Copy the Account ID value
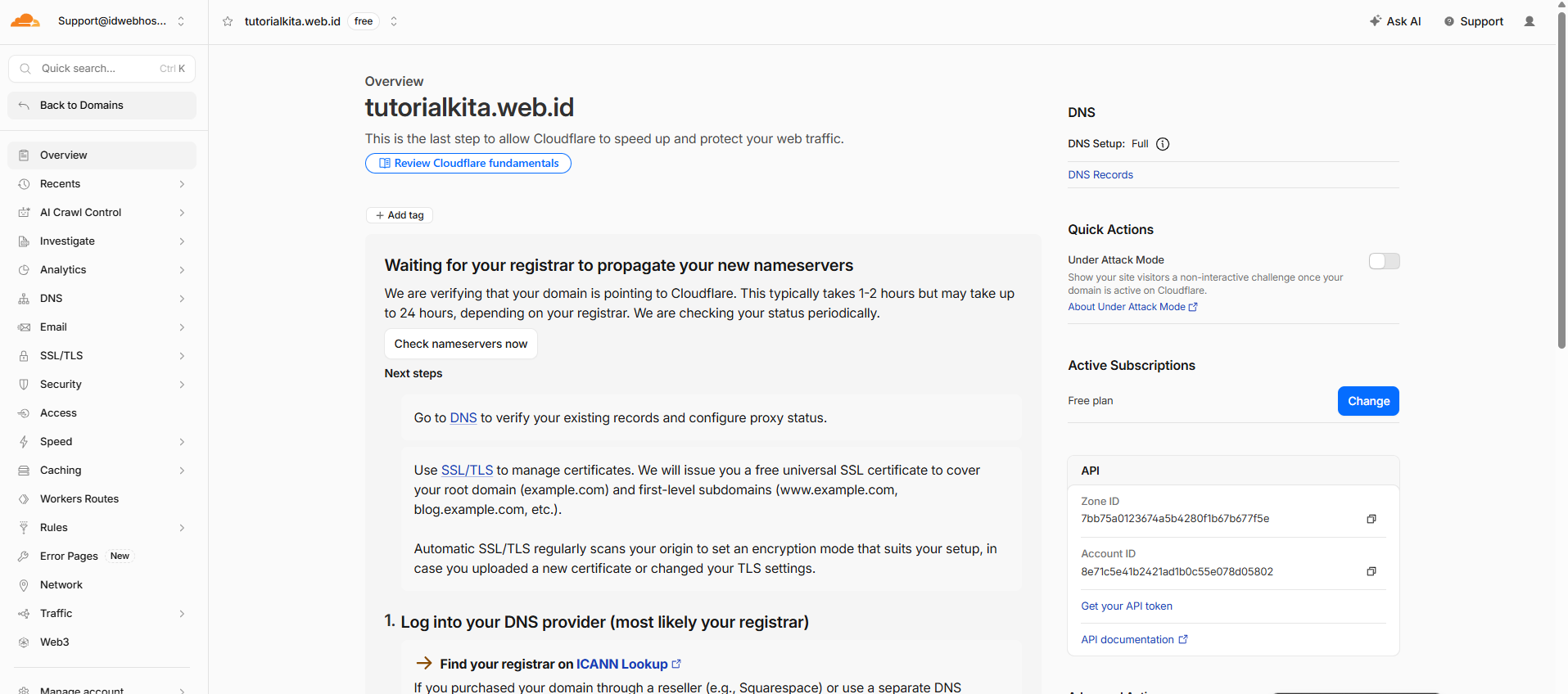This screenshot has width=1568, height=694. [x=1371, y=571]
